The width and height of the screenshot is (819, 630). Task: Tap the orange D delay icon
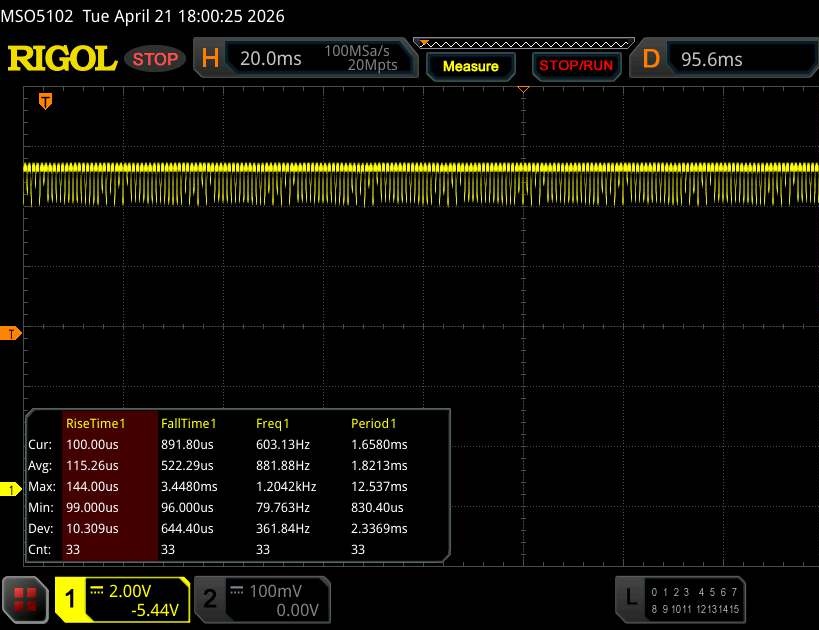point(651,59)
